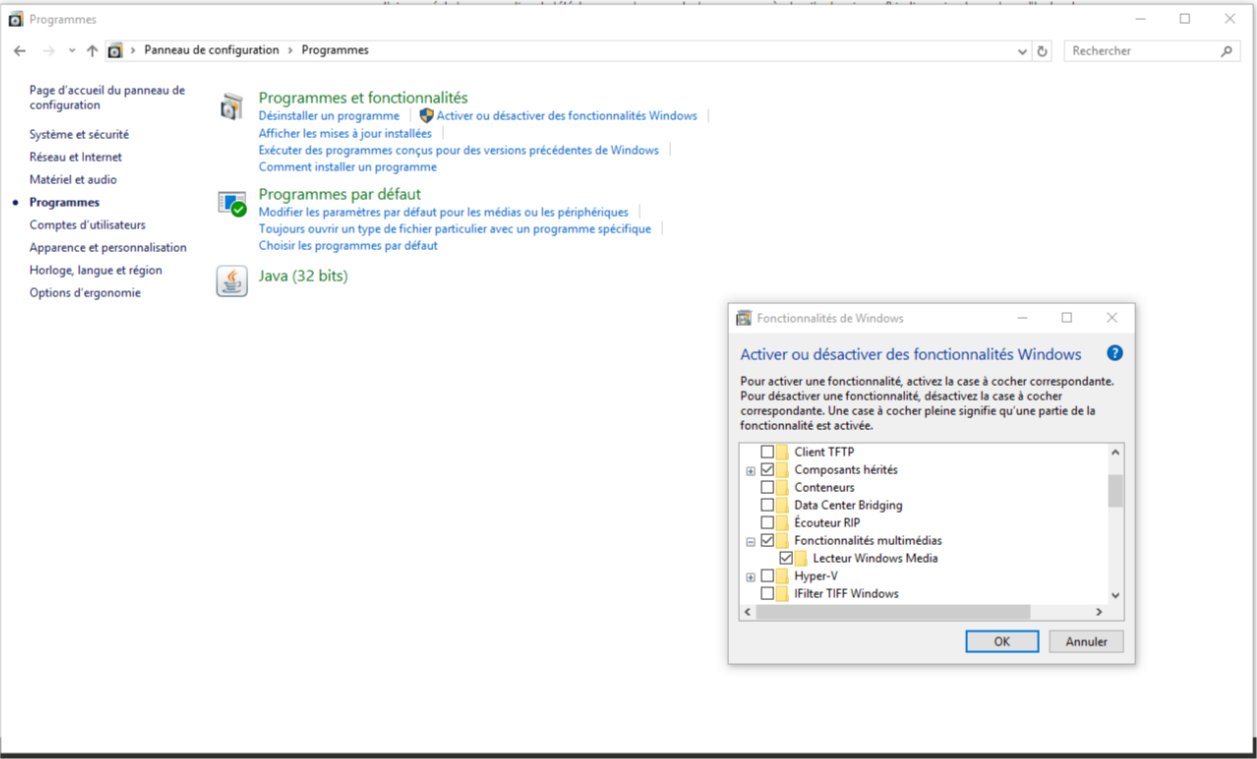Screen dimensions: 1257x759
Task: Click Exécuter des programmes conçus pour versions précédentes
Action: coord(459,150)
